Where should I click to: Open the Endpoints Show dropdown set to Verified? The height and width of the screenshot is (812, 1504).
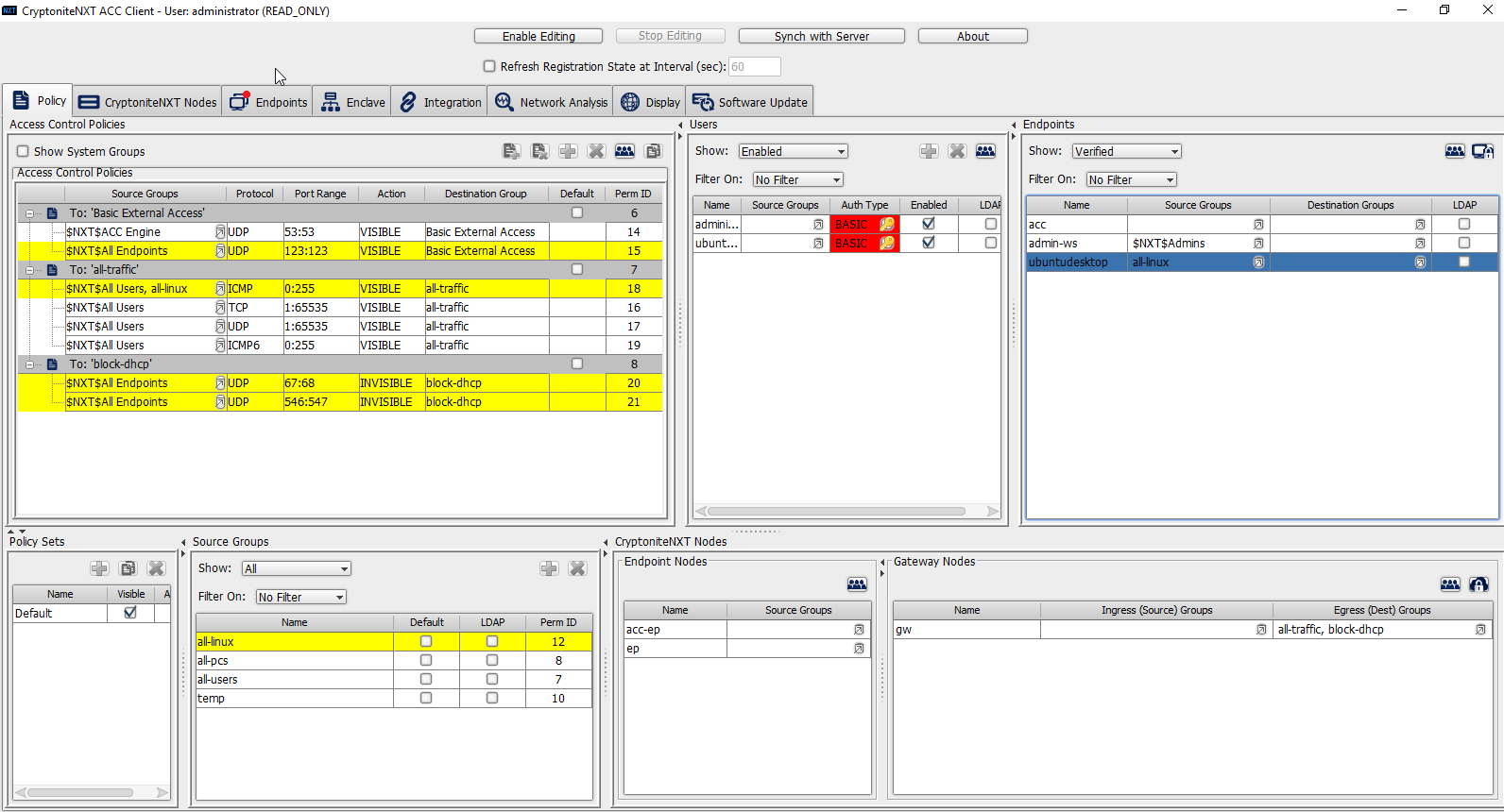pyautogui.click(x=1127, y=151)
